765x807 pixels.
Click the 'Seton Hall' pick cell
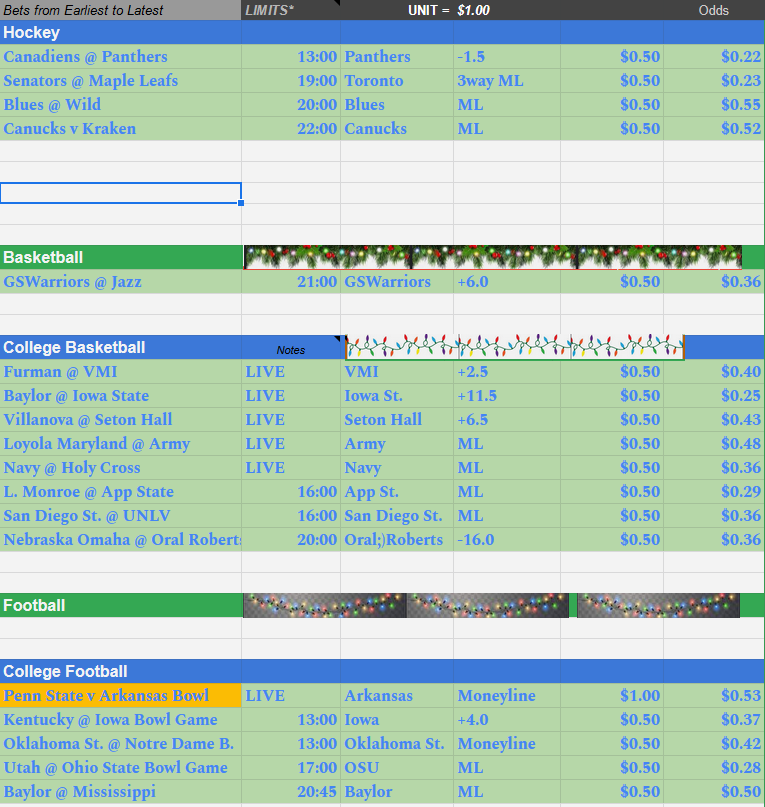pyautogui.click(x=397, y=419)
